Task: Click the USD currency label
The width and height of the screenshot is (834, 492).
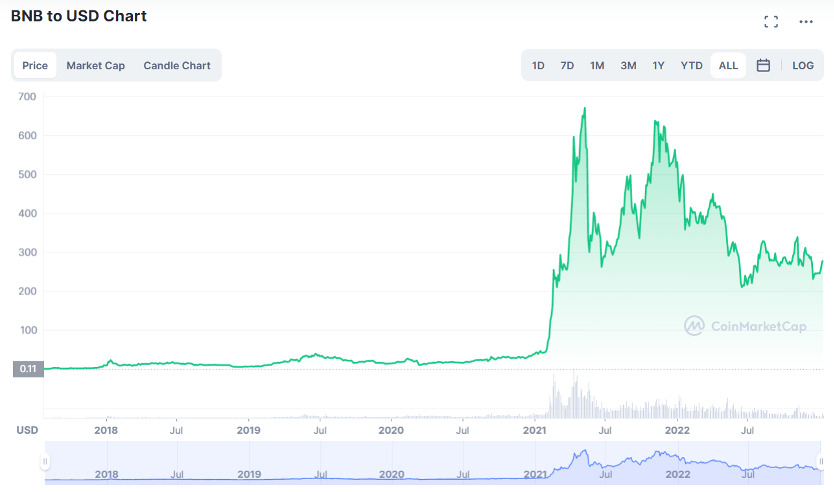Action: pos(27,430)
